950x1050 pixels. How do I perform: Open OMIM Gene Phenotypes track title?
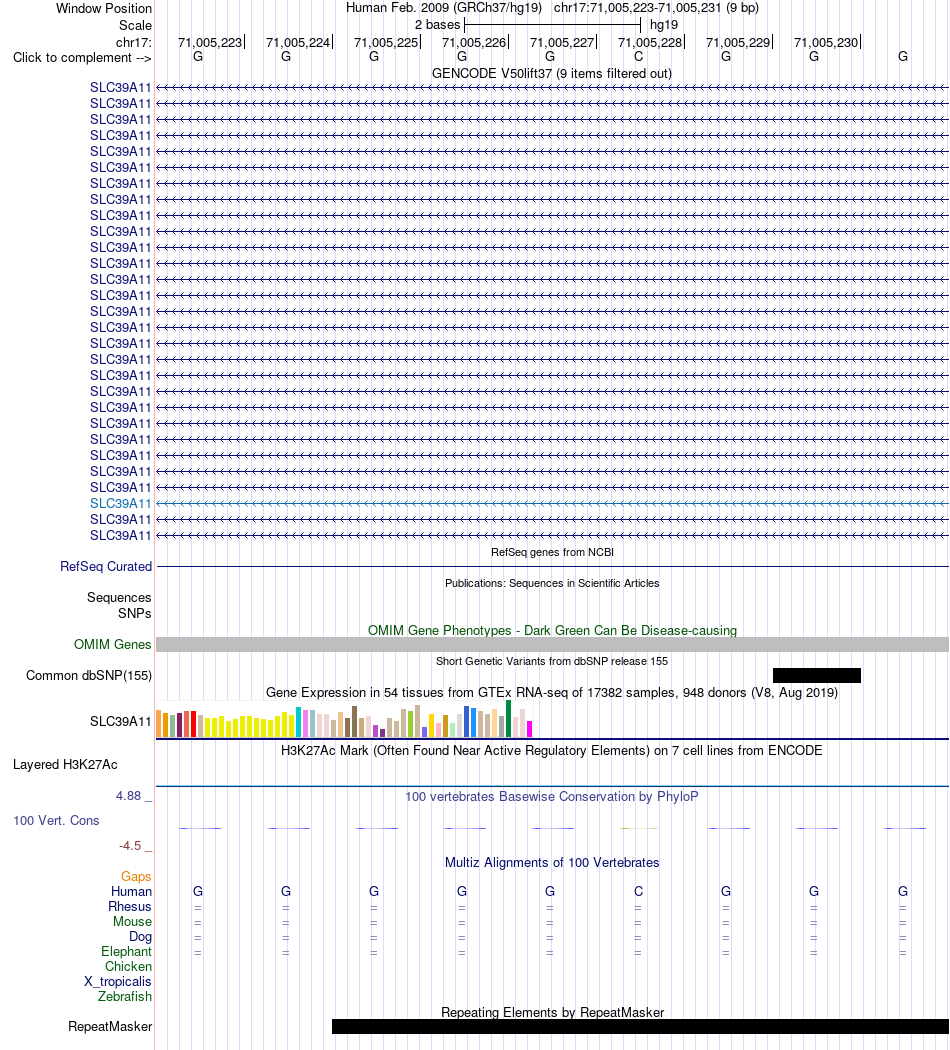[552, 631]
